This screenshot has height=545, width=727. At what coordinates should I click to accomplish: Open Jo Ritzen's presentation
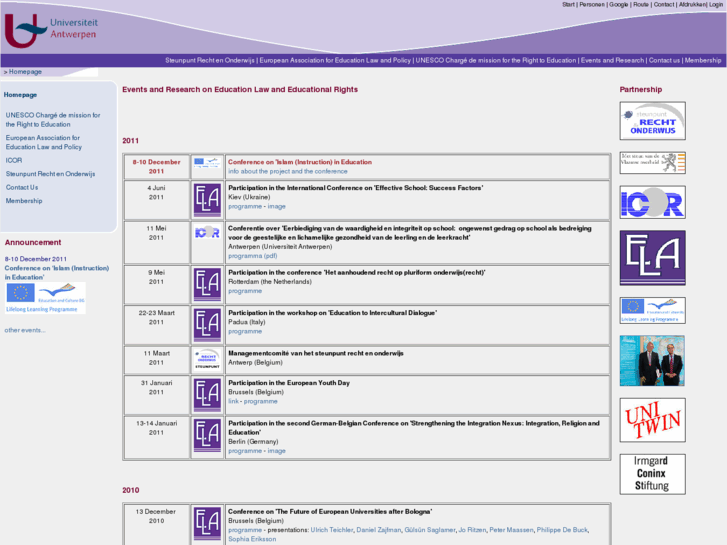472,530
